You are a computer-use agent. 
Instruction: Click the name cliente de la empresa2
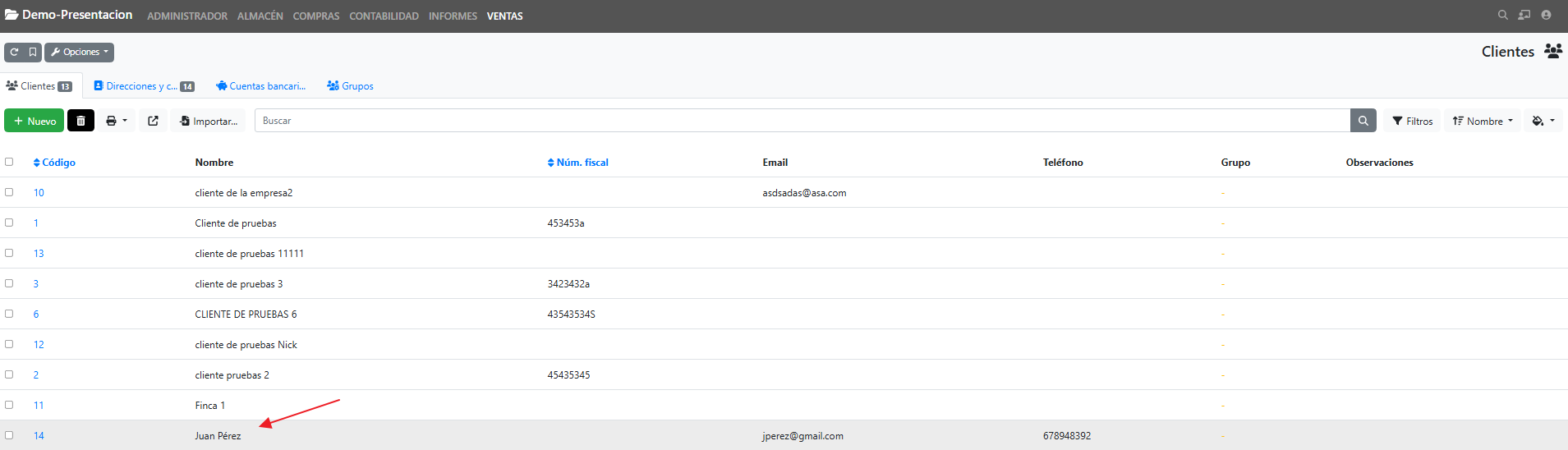pyautogui.click(x=244, y=193)
